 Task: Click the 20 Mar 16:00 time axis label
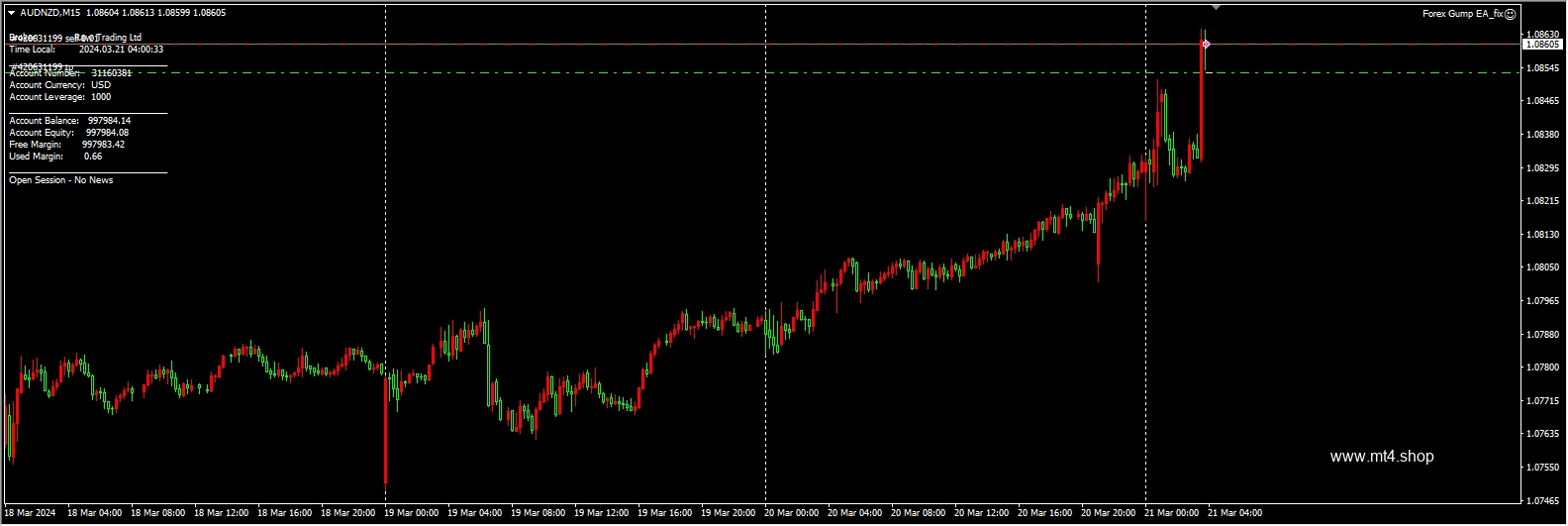coord(1045,513)
